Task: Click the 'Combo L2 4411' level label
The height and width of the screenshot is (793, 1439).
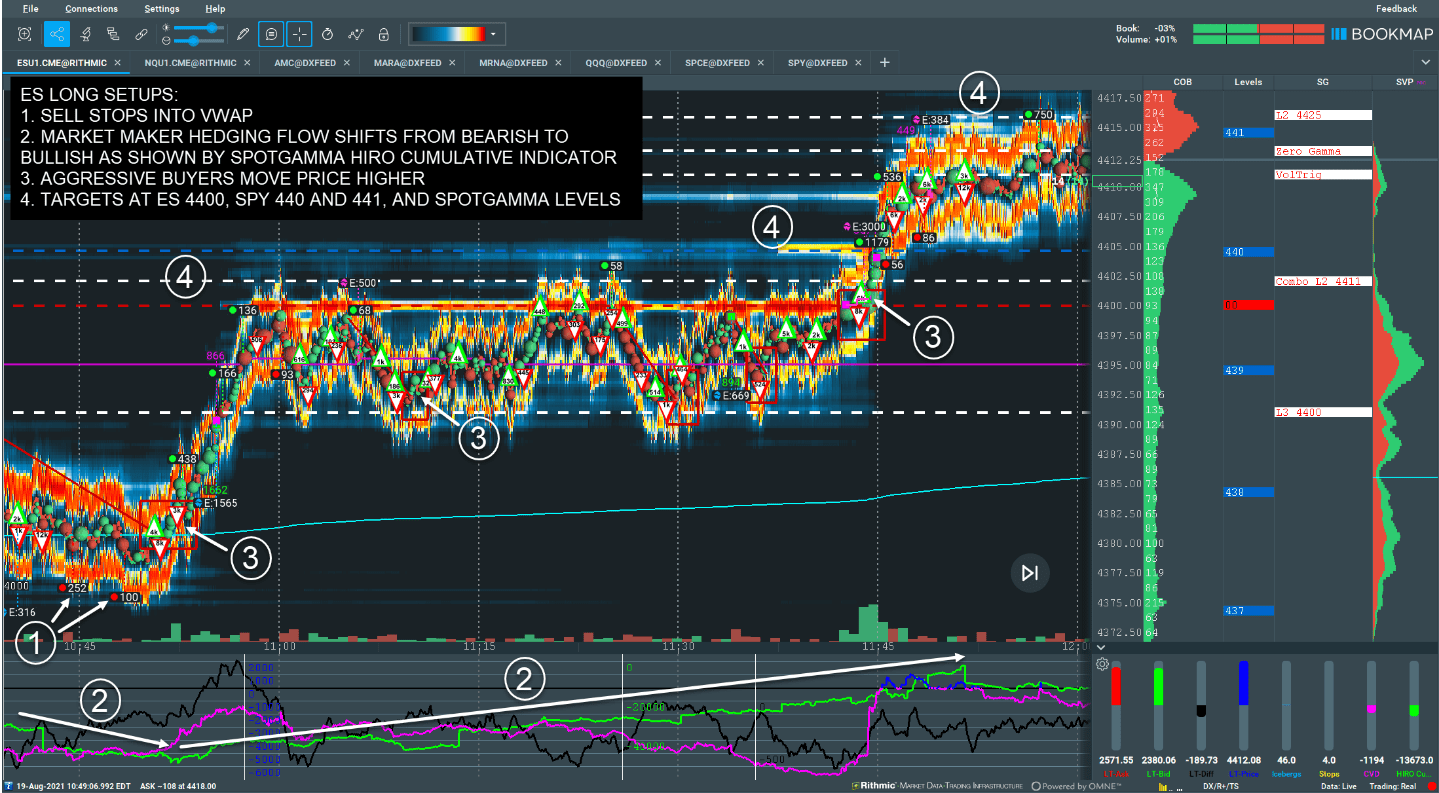Action: (1322, 281)
